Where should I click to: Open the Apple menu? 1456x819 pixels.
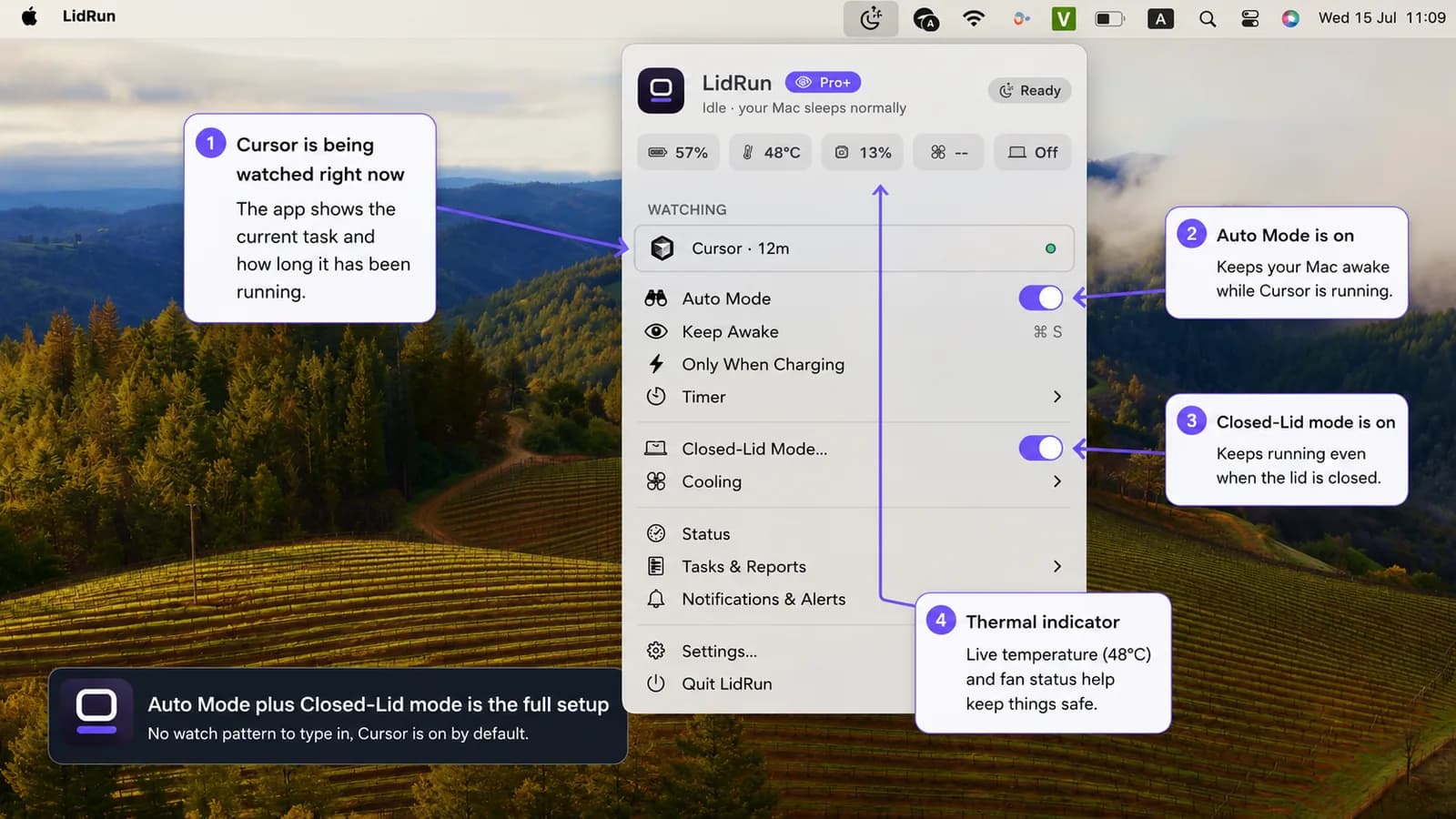click(x=29, y=17)
